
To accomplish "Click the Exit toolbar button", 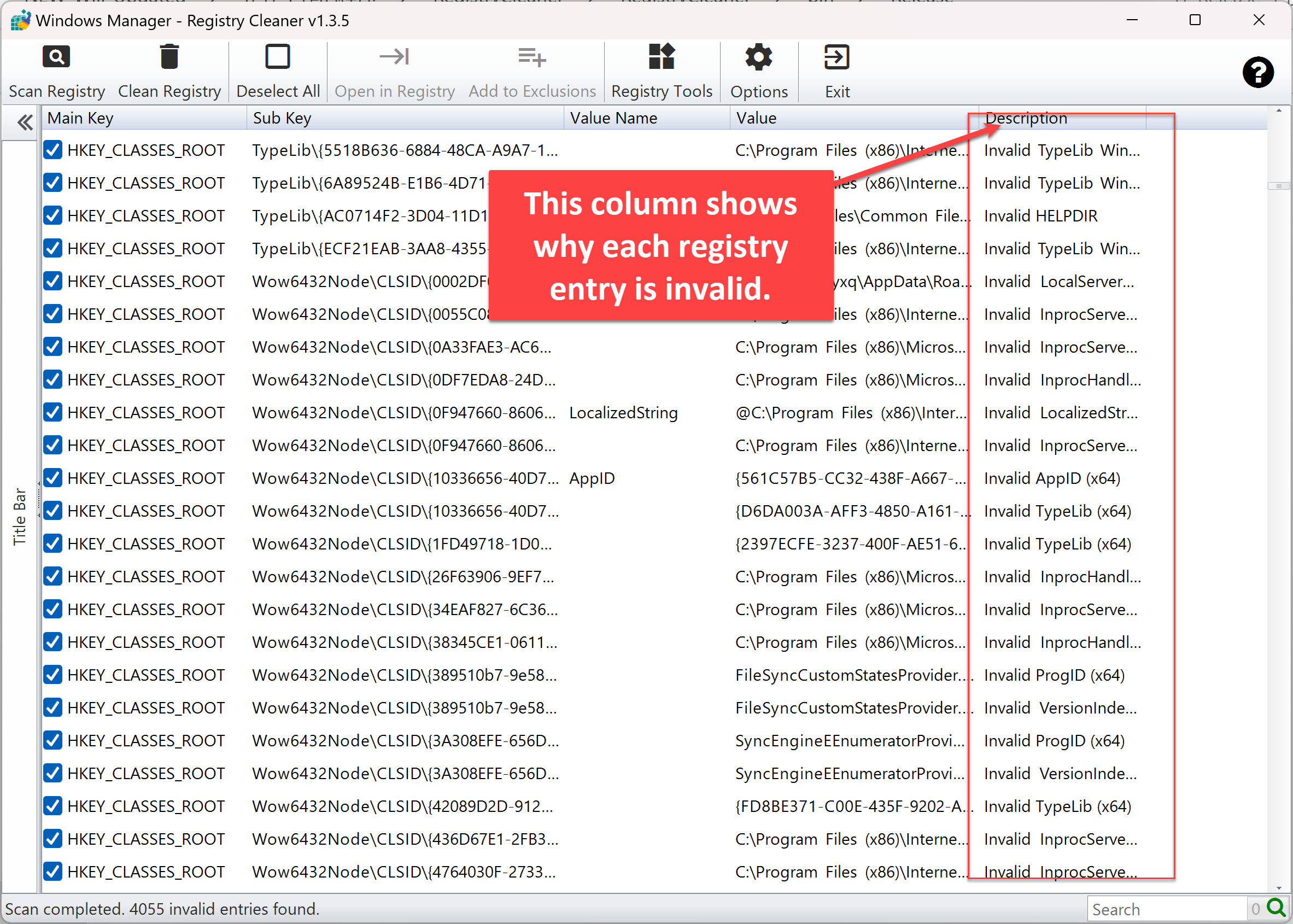I will click(x=837, y=72).
